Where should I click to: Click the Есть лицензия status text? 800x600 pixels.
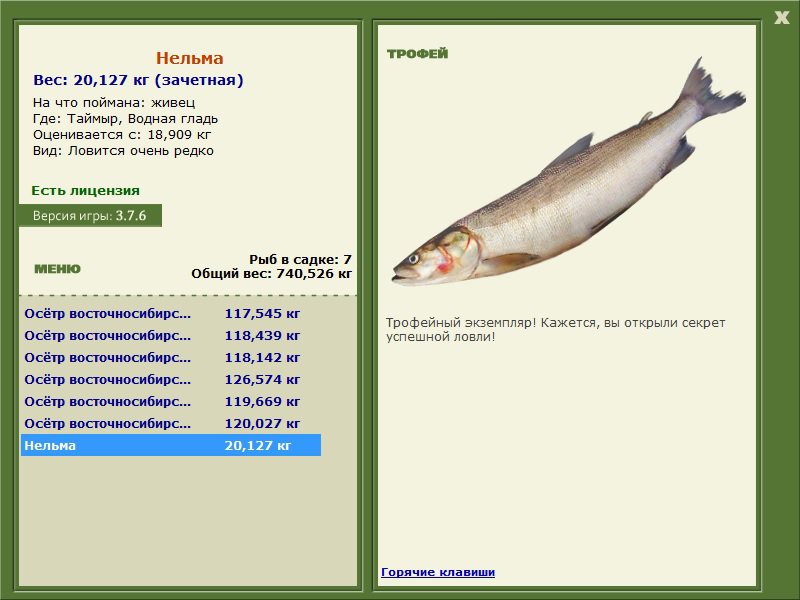tap(85, 191)
